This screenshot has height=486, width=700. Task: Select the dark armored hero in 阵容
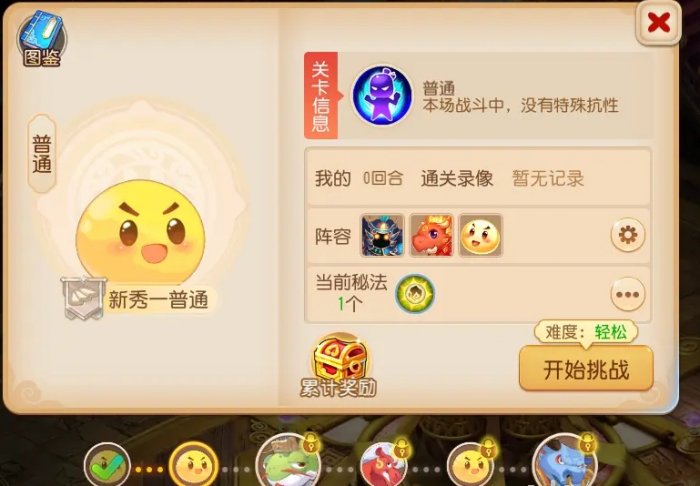tap(382, 235)
